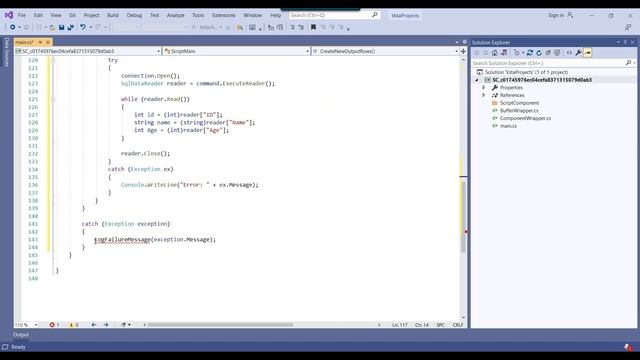Open the Attach dropdown arrow
The image size is (640, 360).
pyautogui.click(x=221, y=27)
